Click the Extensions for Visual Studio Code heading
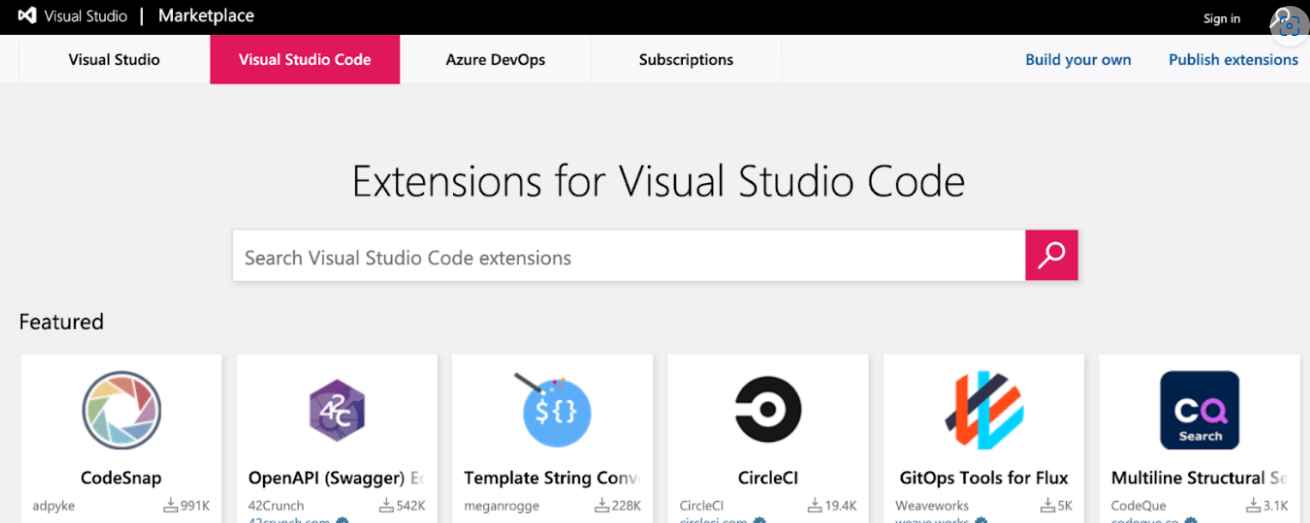This screenshot has height=523, width=1310. click(659, 182)
